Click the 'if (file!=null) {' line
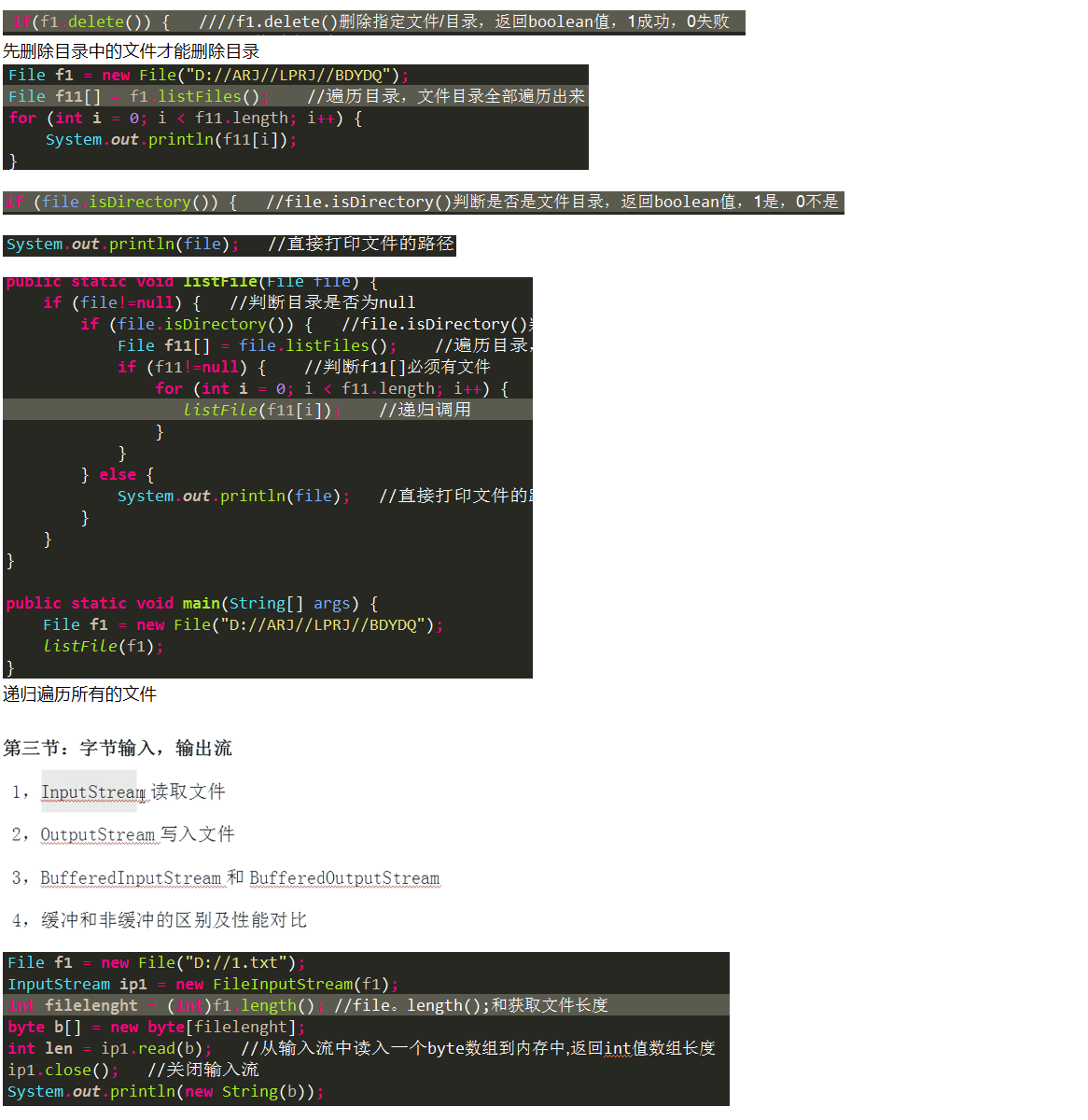The width and height of the screenshot is (1088, 1120). click(x=121, y=303)
